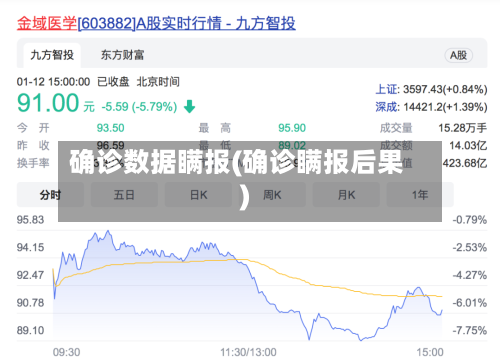500x364 pixels.
Task: Click the 深成 index link
Action: click(387, 107)
